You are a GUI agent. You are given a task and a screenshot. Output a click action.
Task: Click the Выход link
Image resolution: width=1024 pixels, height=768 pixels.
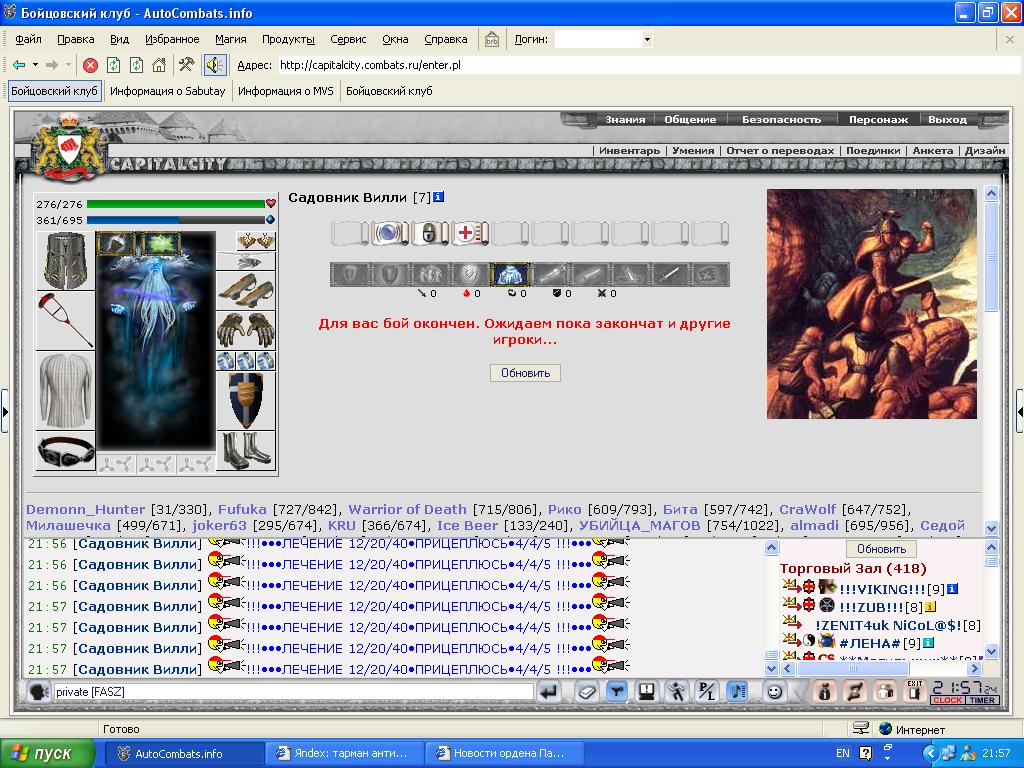click(x=947, y=120)
